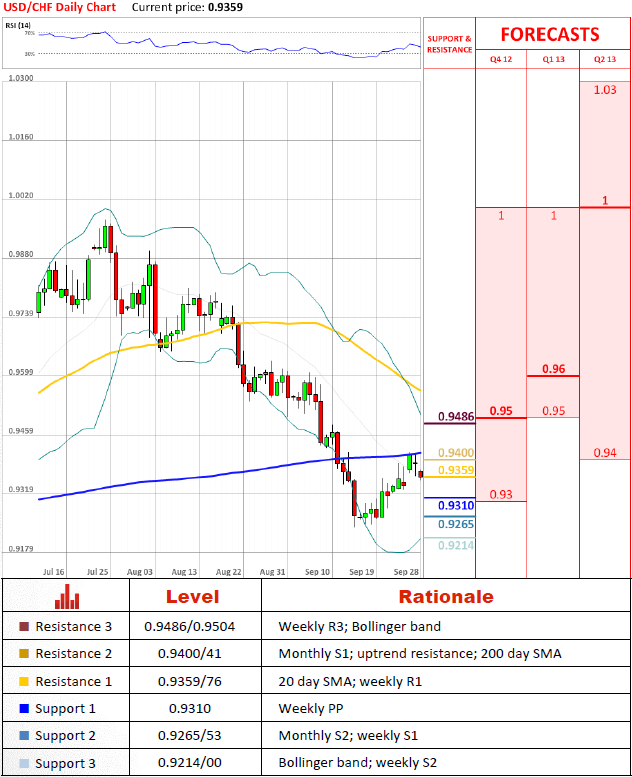Select the 0.9310 support level label
The image size is (632, 777).
[455, 506]
